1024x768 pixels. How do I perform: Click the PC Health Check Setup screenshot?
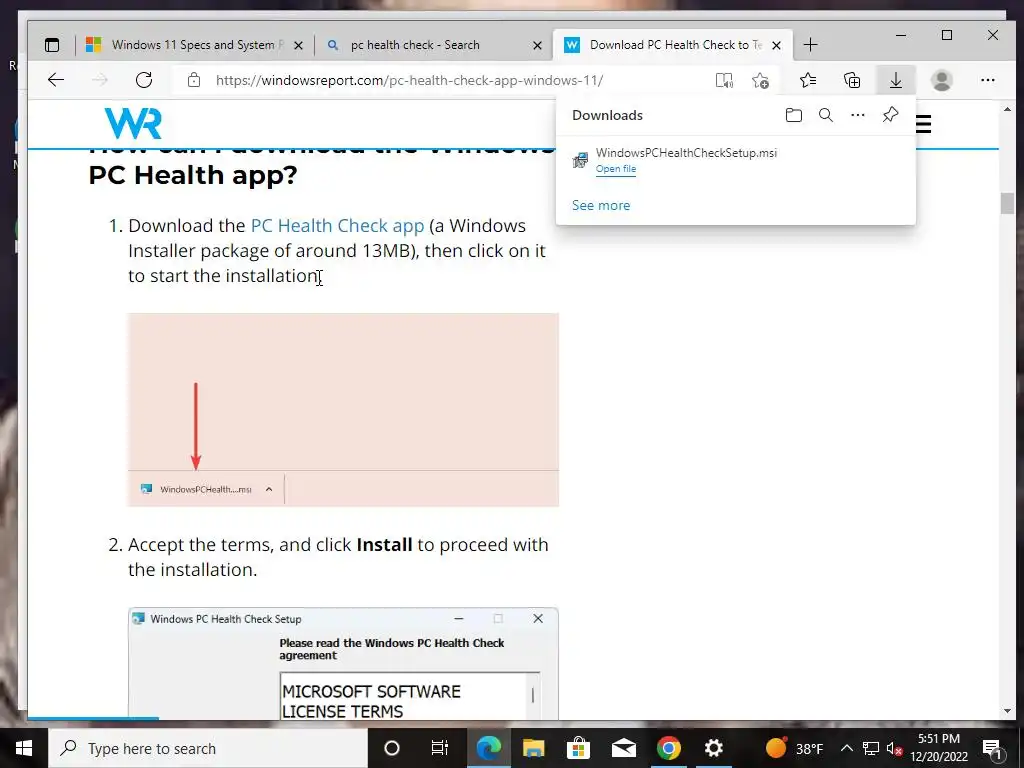click(x=344, y=664)
